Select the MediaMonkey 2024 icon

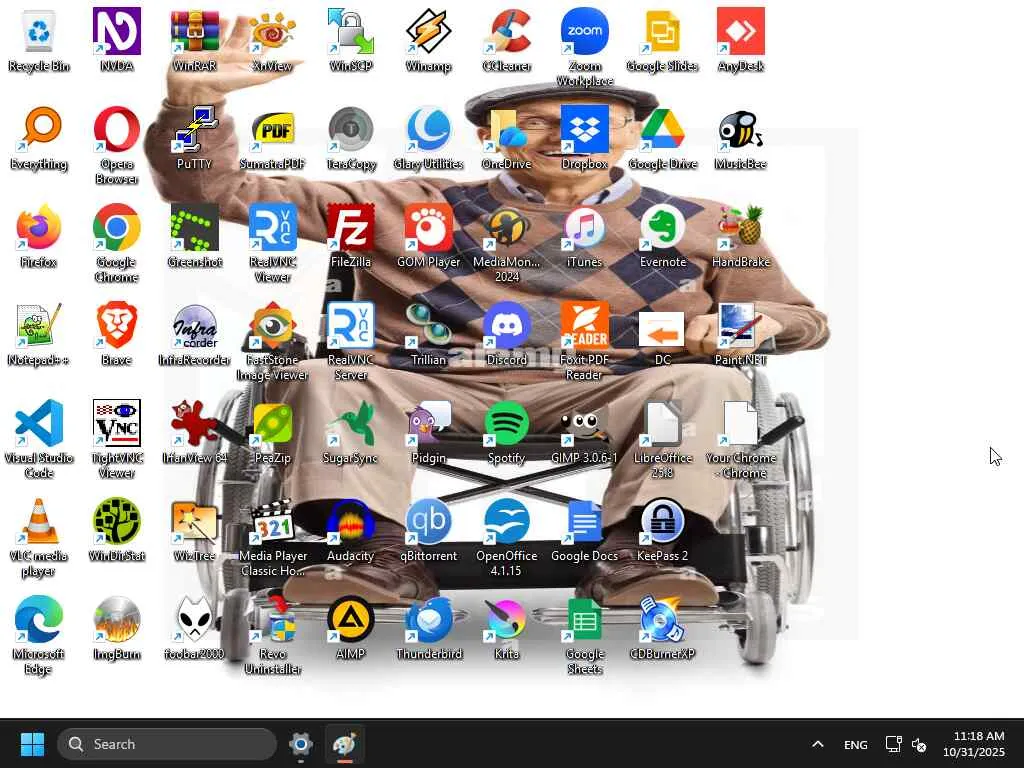(x=507, y=243)
